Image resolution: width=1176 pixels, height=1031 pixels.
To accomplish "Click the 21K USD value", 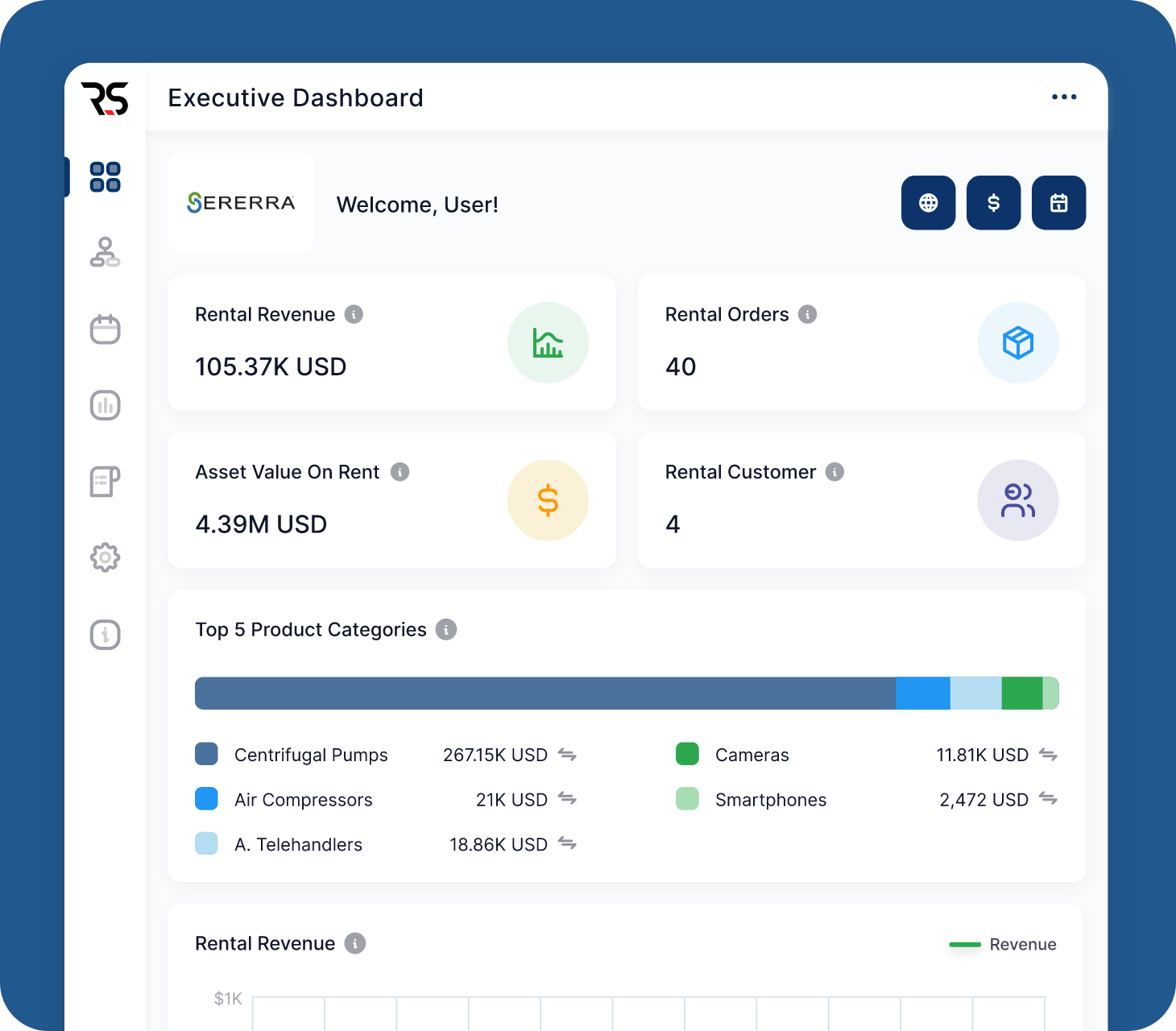I will 511,800.
